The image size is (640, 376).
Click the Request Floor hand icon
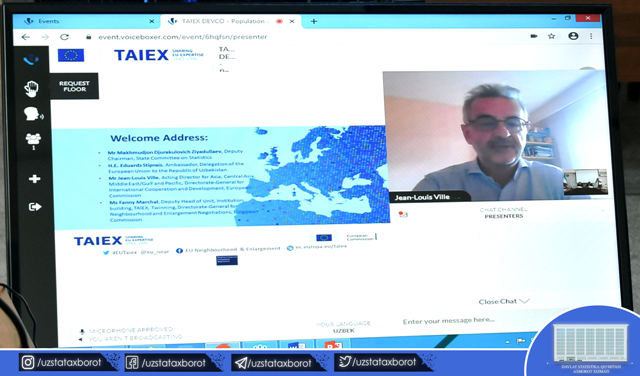point(31,89)
